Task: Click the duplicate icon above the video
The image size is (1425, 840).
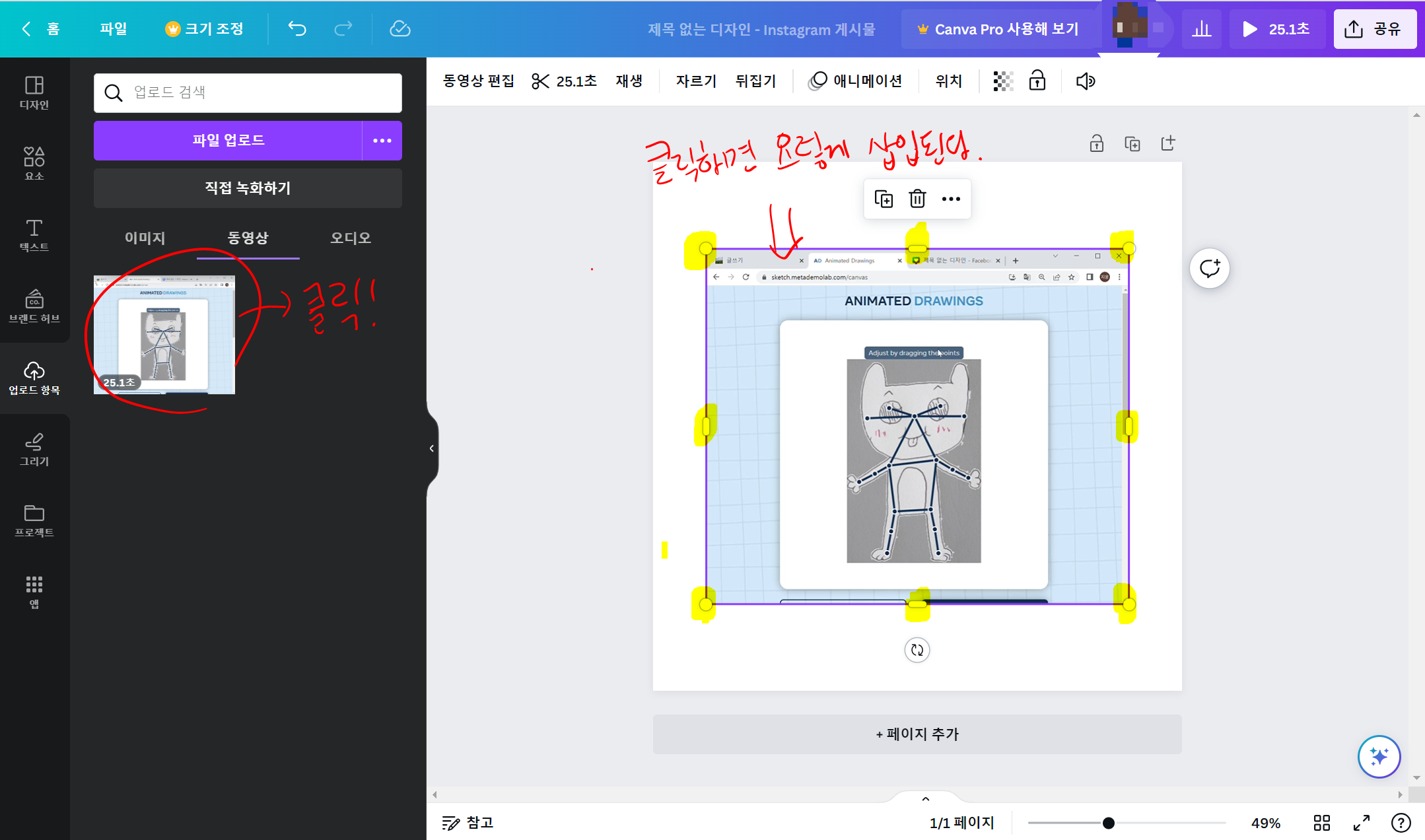Action: point(884,199)
